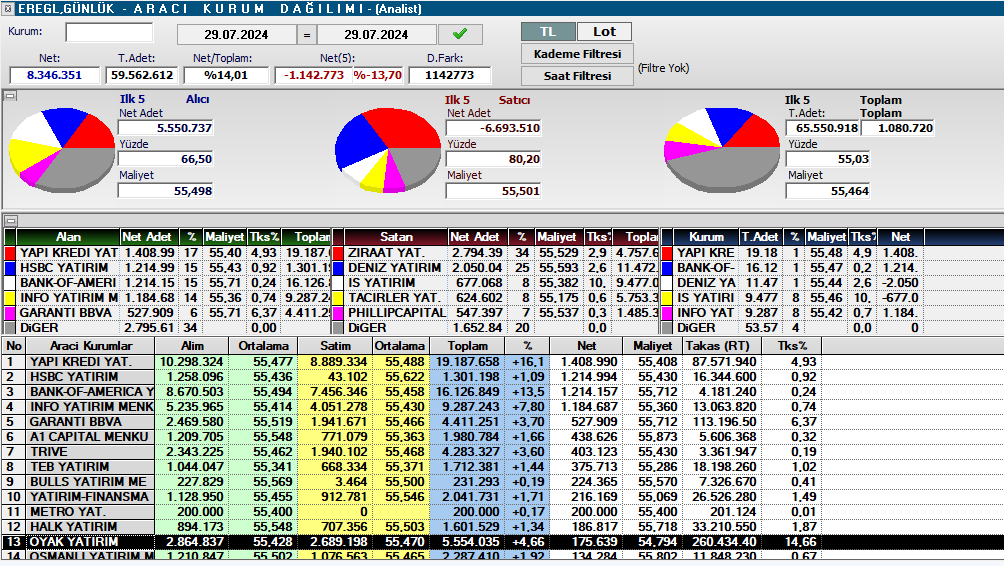
Task: Click blue swatch beside HSBC YATIRIM buyer
Action: (10, 268)
